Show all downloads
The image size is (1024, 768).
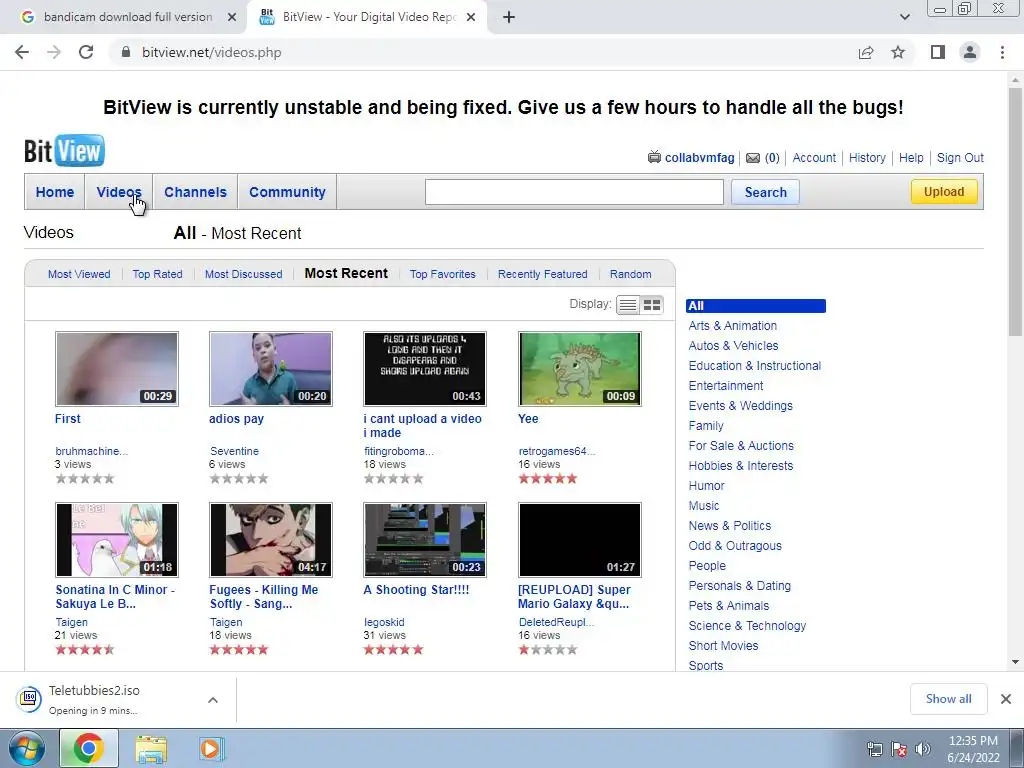pos(948,699)
